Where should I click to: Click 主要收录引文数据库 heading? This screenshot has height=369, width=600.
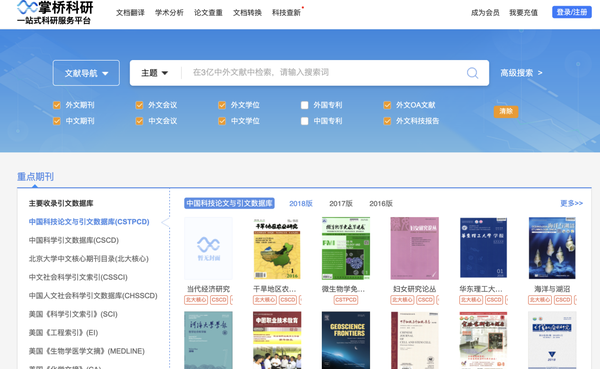pyautogui.click(x=61, y=203)
